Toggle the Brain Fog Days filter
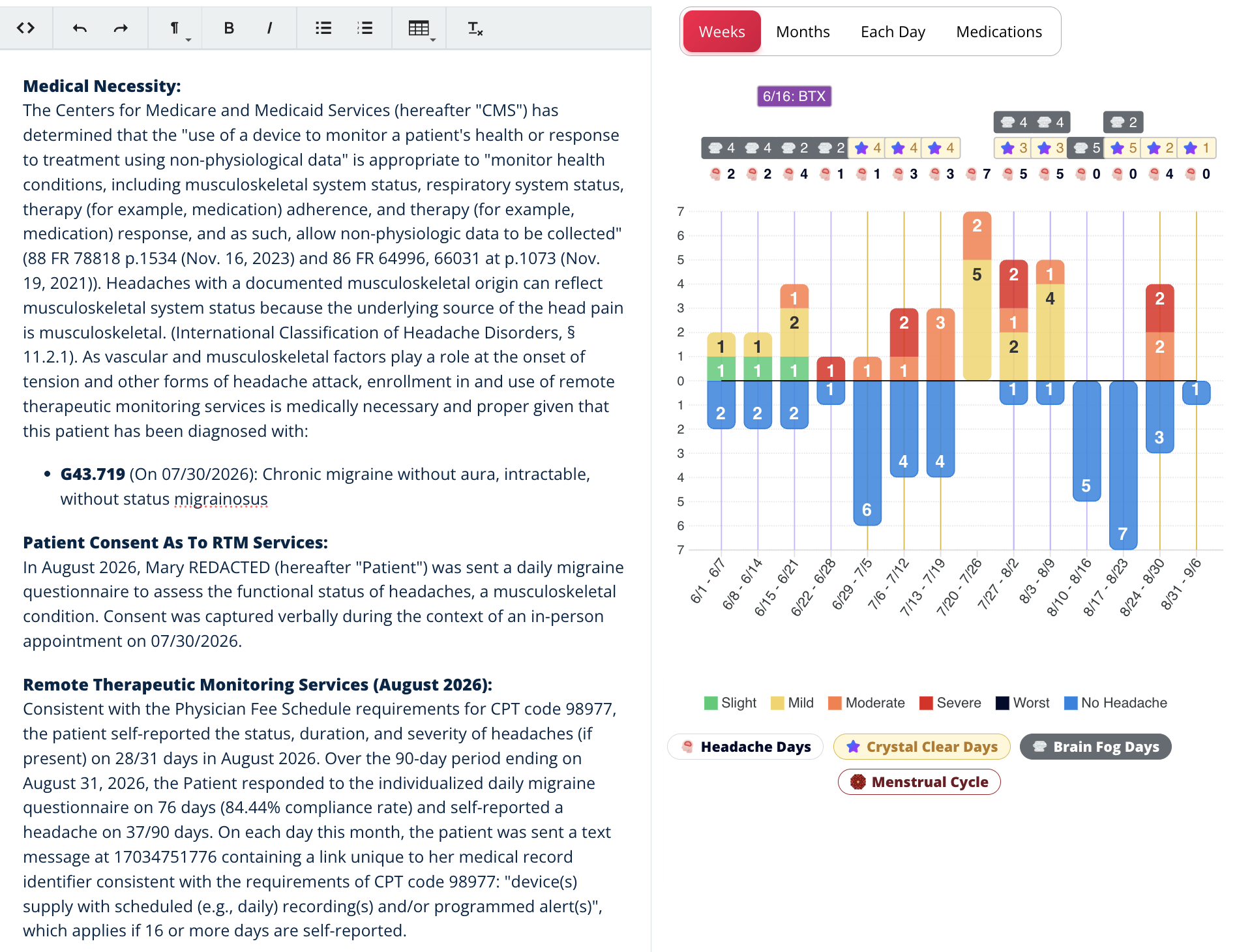Viewport: 1237px width, 952px height. click(1095, 747)
